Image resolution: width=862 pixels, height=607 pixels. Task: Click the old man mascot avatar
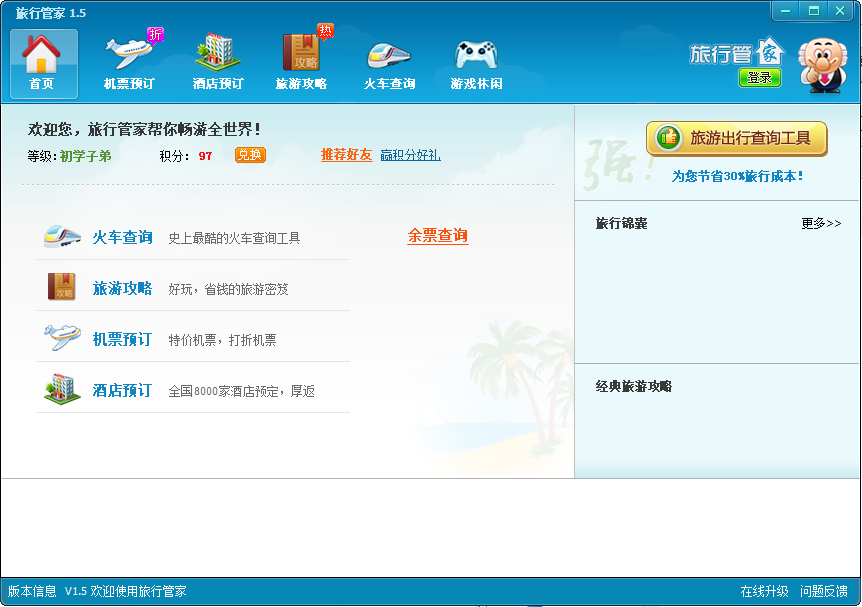point(822,65)
